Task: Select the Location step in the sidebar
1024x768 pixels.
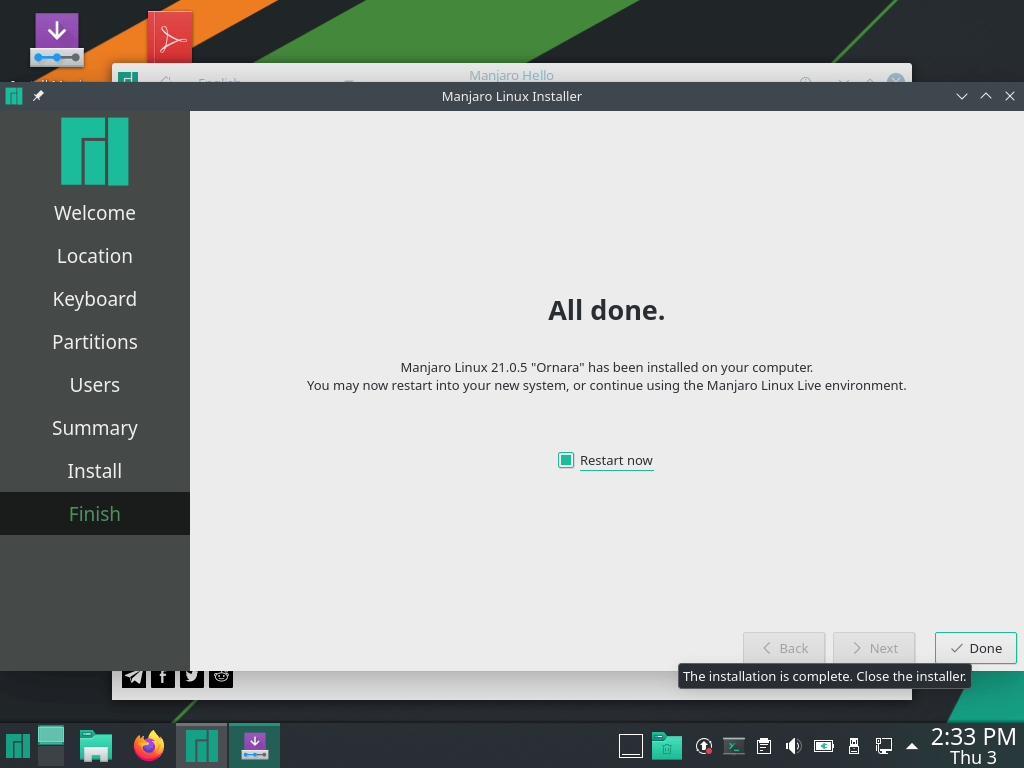Action: [x=95, y=256]
